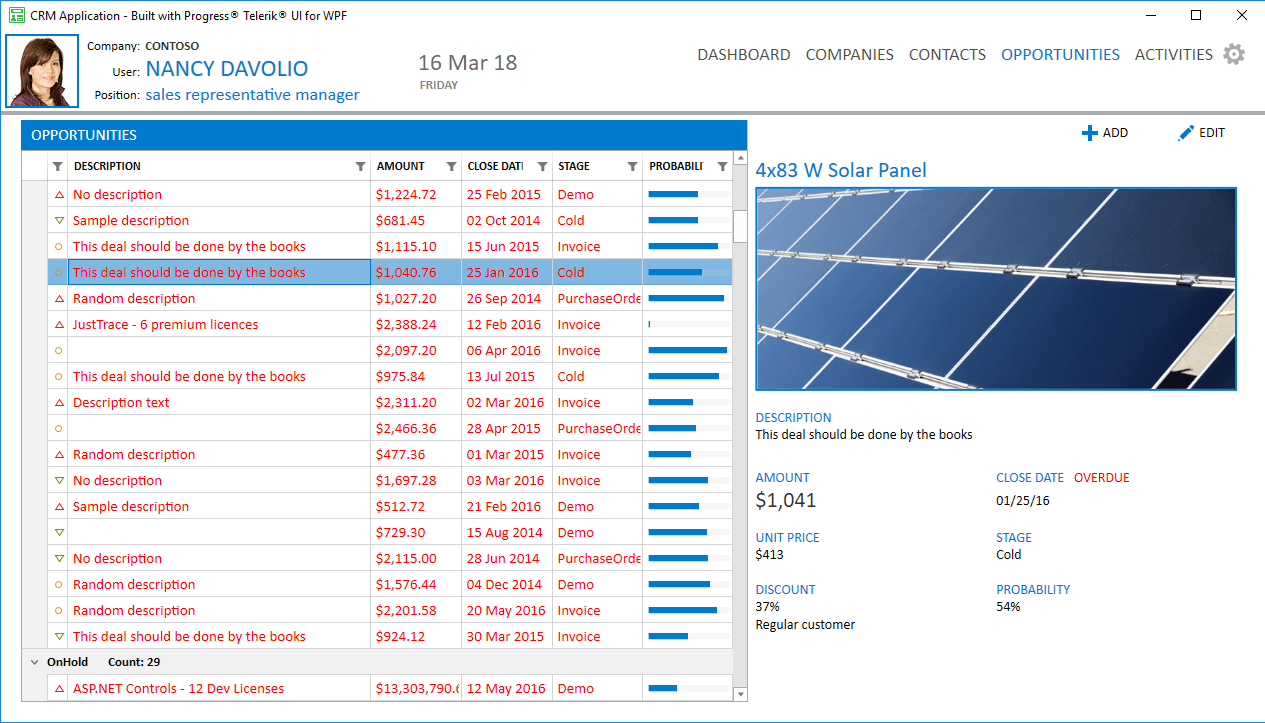Collapse the OnHold group row
This screenshot has height=723, width=1265.
[35, 662]
